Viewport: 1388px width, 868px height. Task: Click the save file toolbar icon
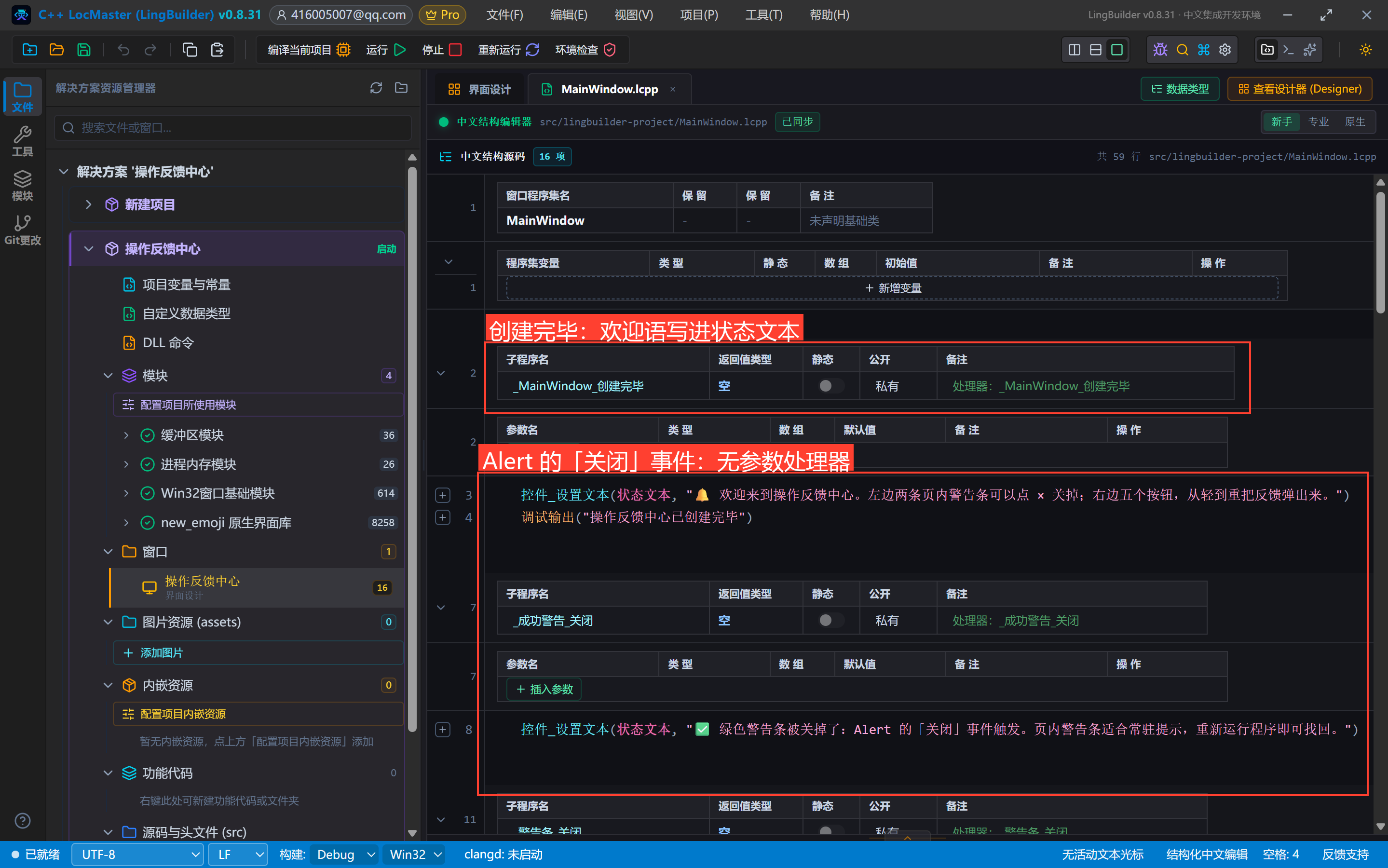(x=84, y=50)
